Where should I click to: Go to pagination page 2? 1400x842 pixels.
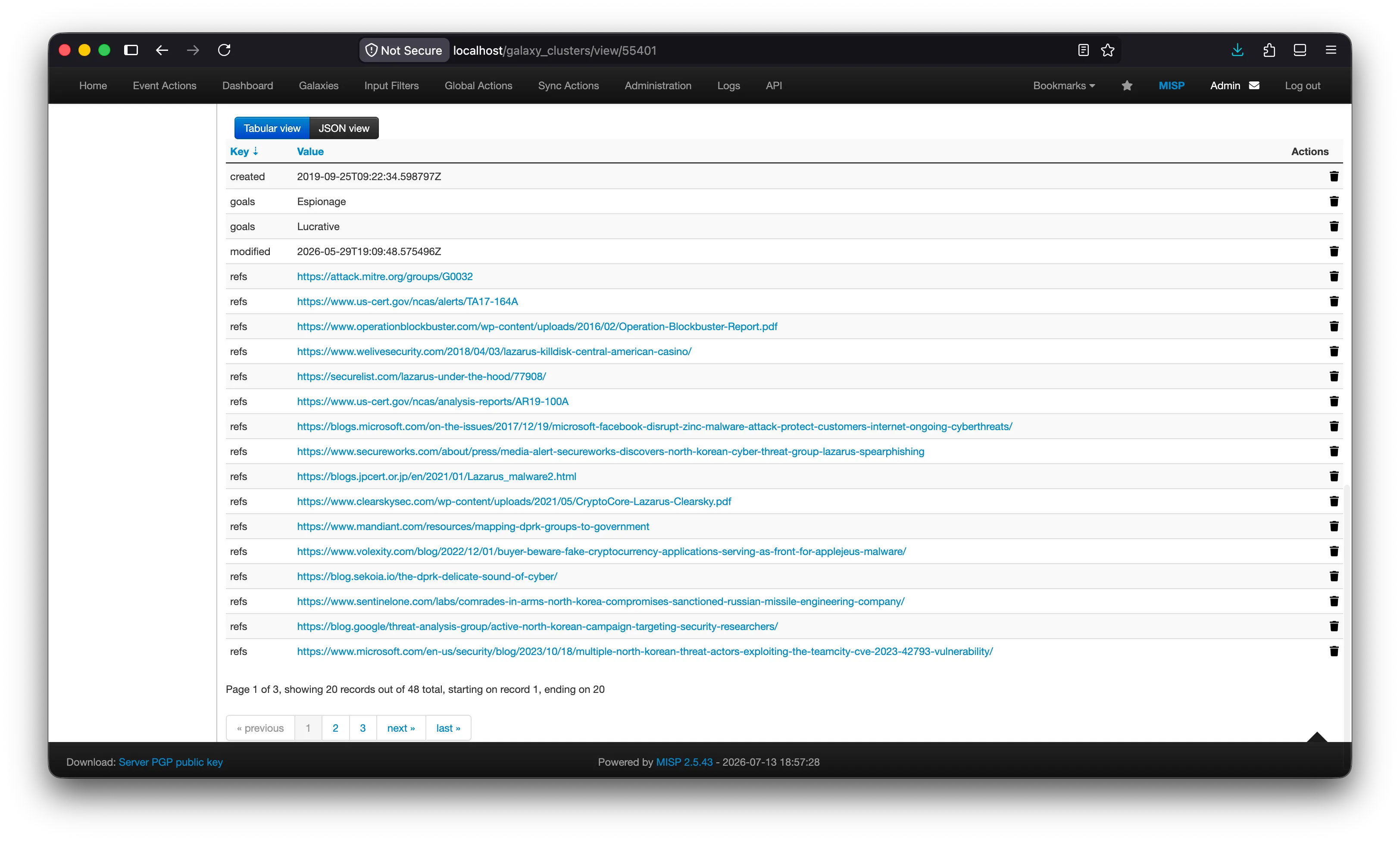(335, 728)
